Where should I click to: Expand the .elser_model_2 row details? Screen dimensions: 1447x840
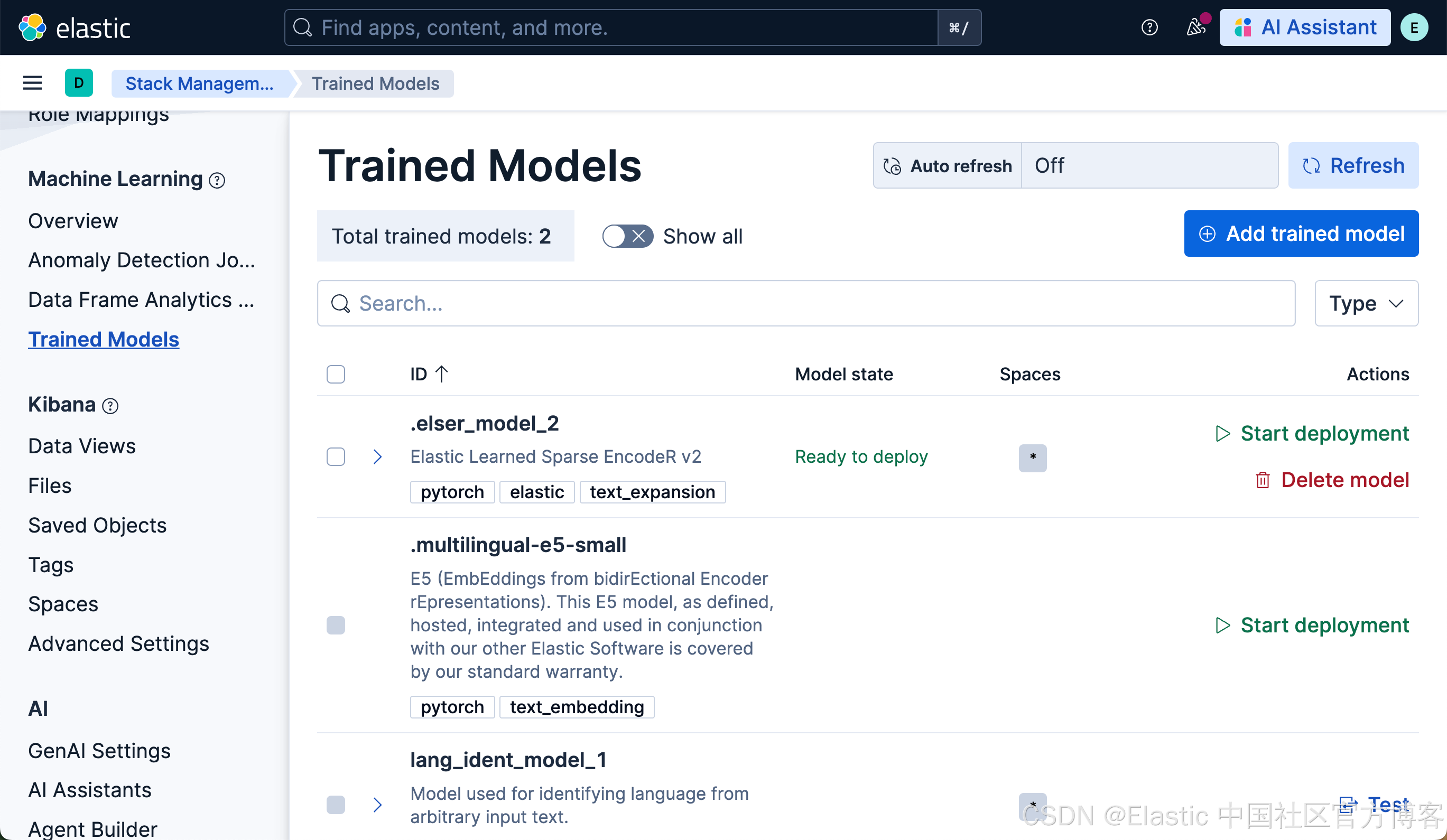point(377,457)
